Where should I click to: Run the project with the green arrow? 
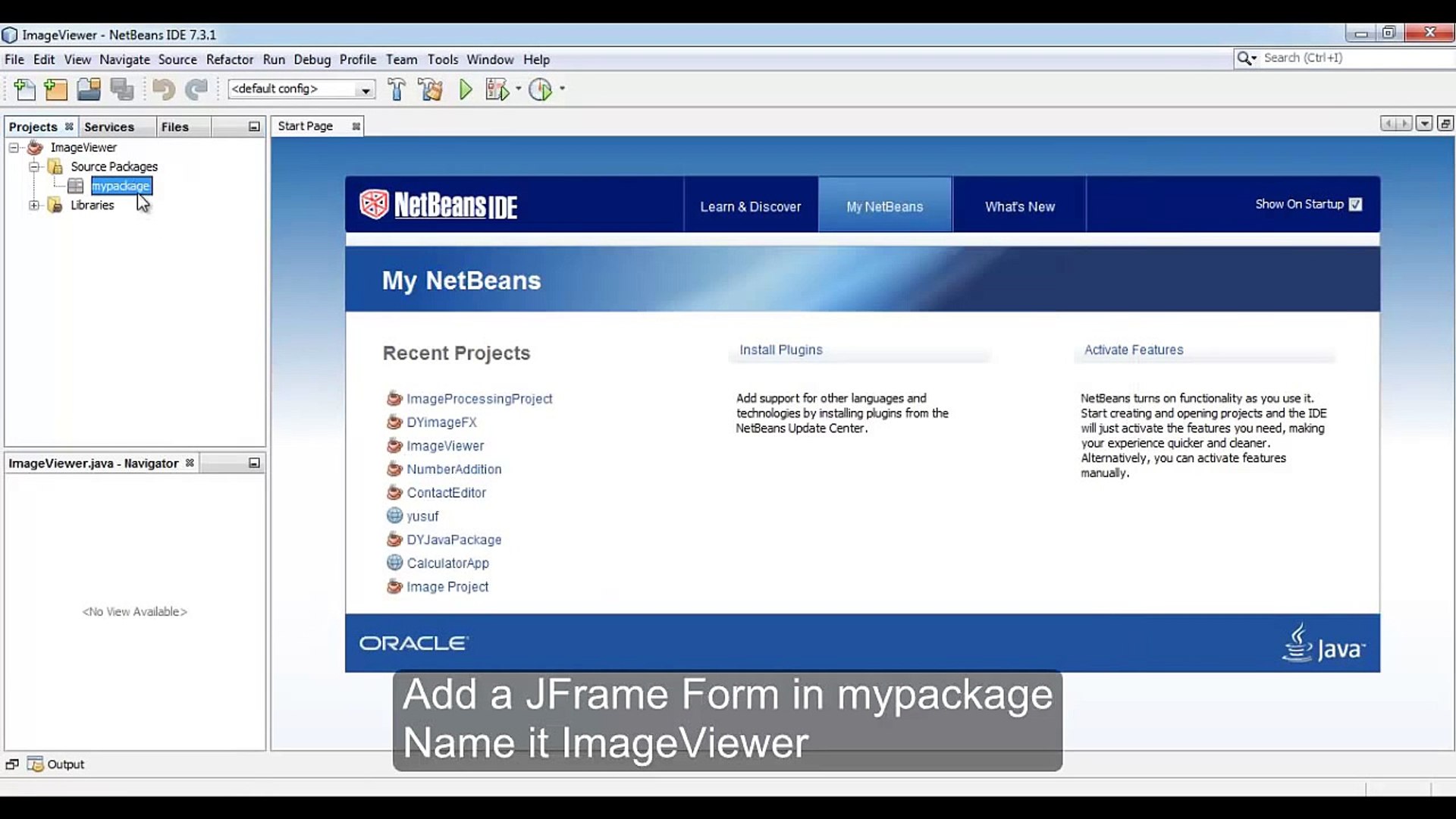[465, 89]
